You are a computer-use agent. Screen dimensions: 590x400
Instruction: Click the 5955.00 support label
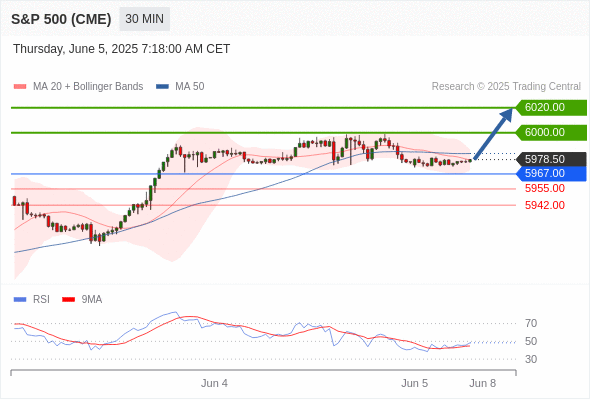point(545,188)
